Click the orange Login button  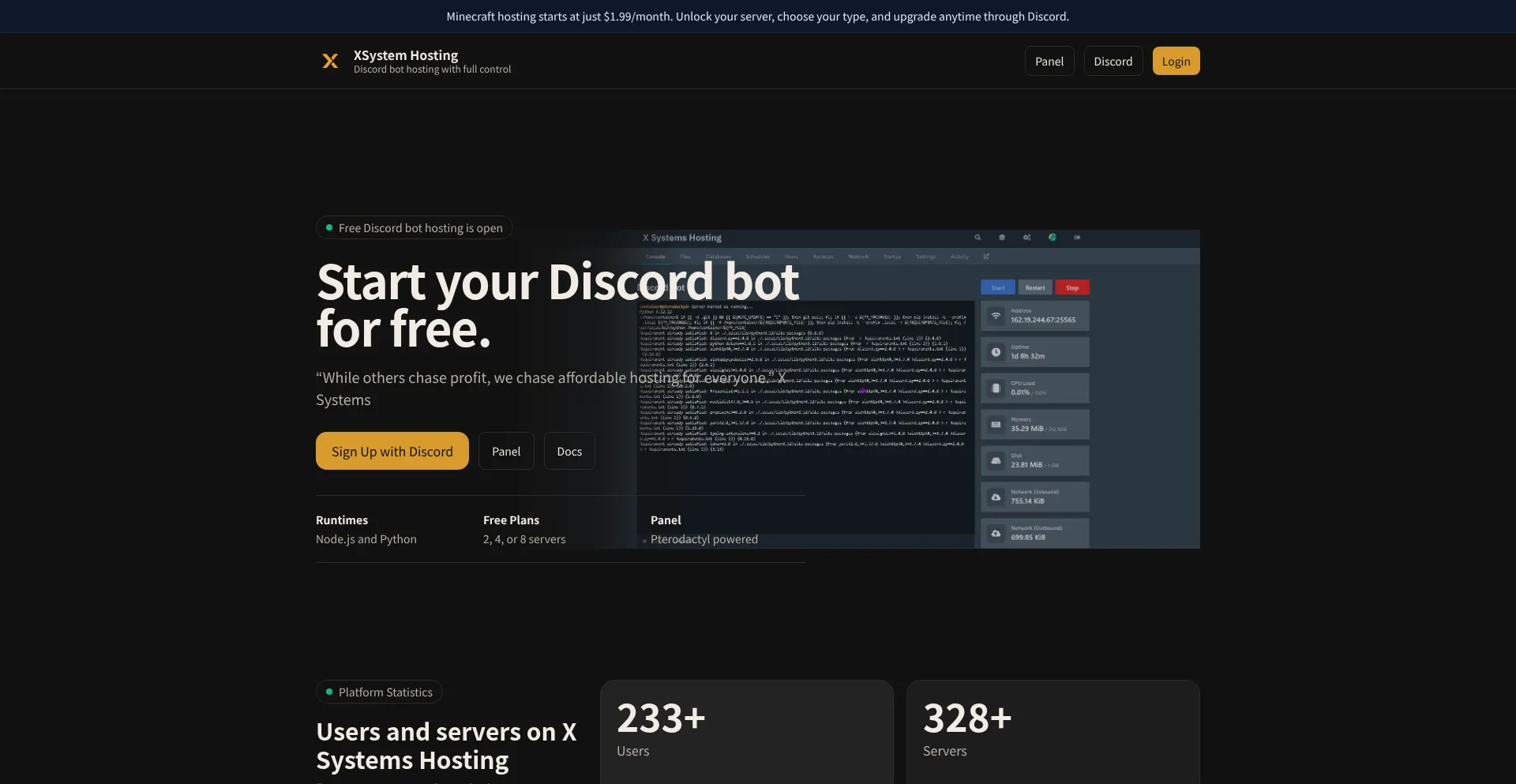pos(1176,61)
